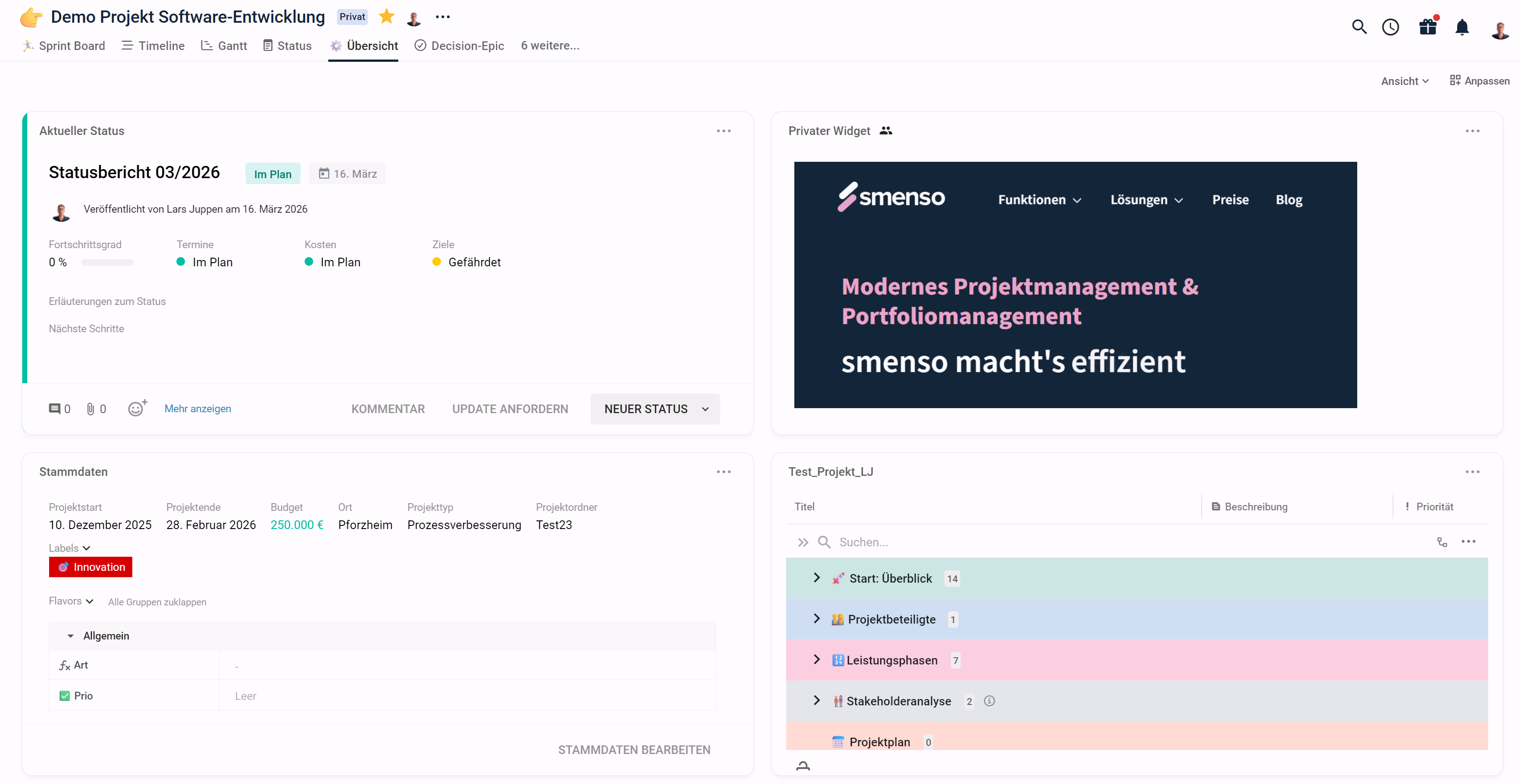Open the Test_Projekt_LJ widget options menu
1520x784 pixels.
click(1472, 472)
